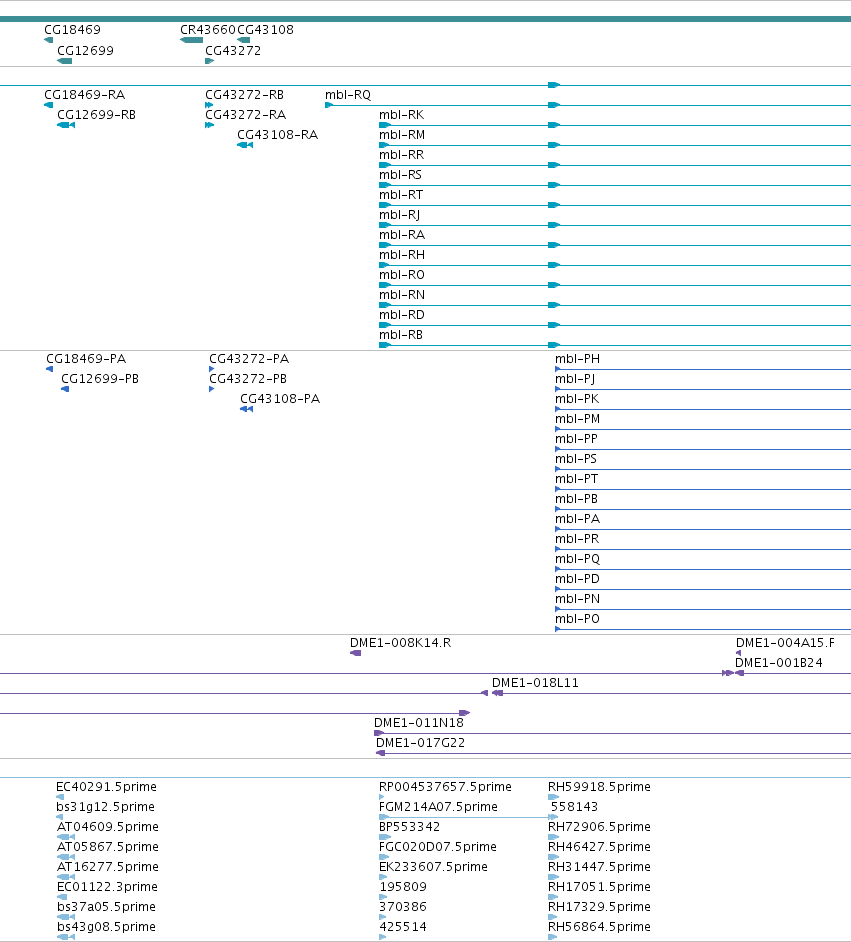Select the mbl-PP protein
851x942 pixels.
(576, 439)
